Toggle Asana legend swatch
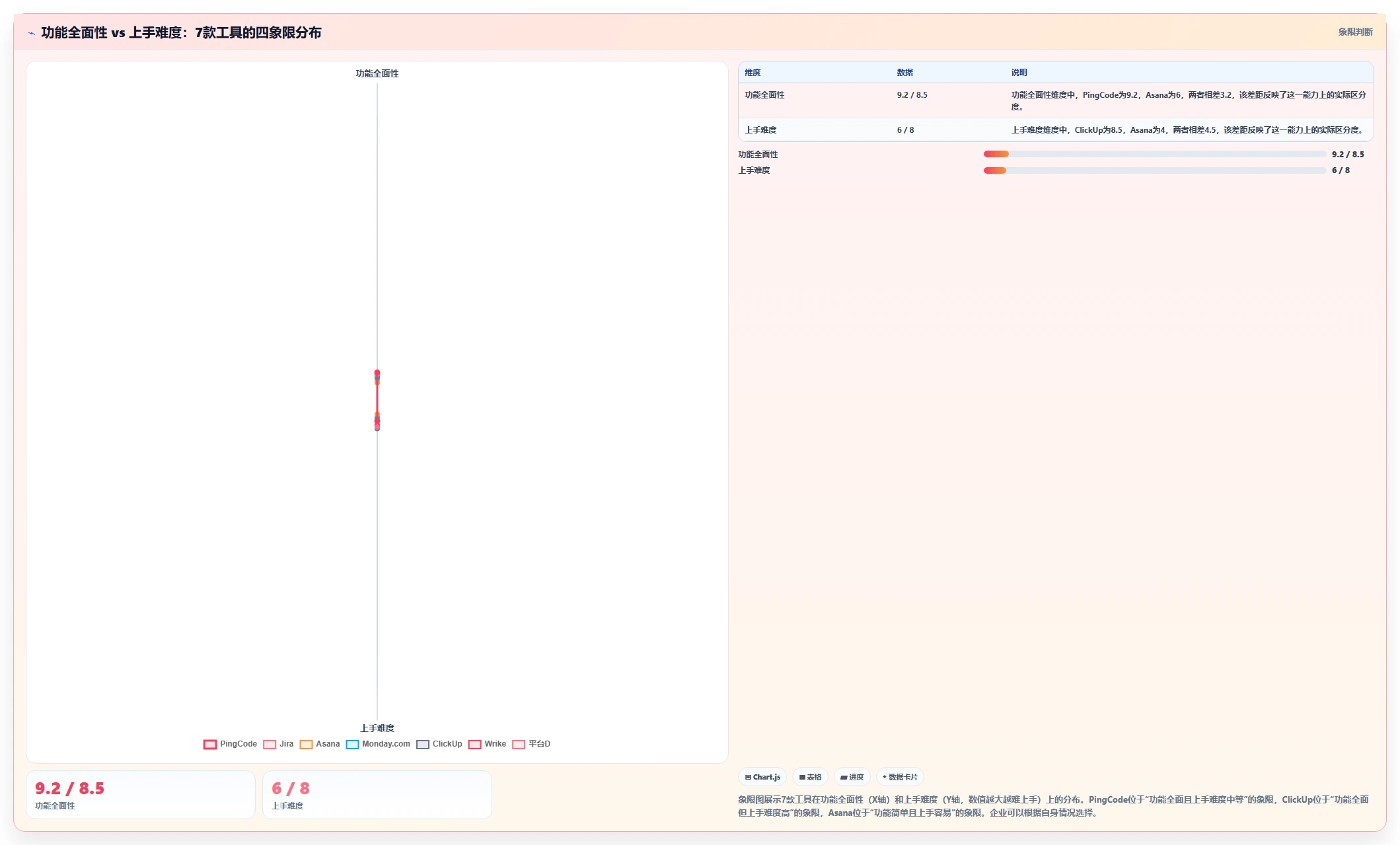The image size is (1400, 845). (306, 745)
